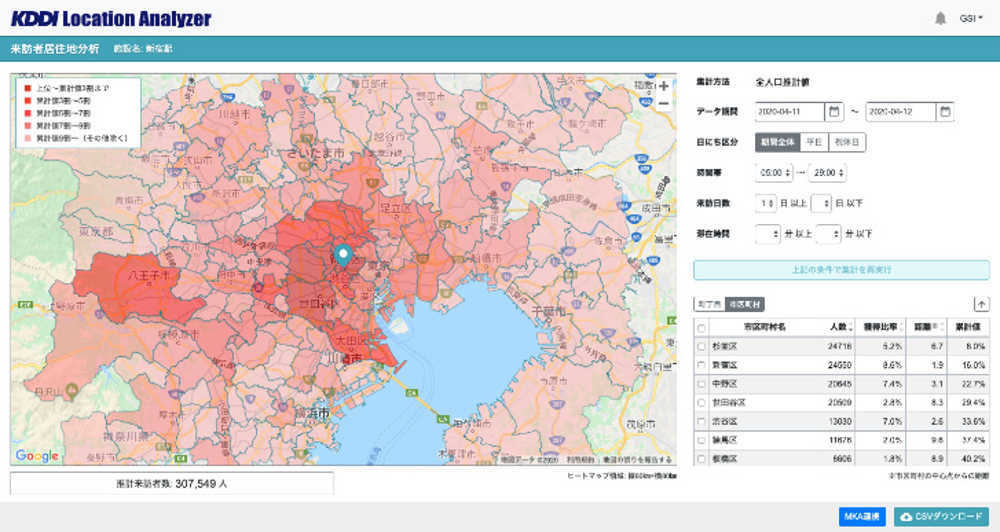
Task: Select 平日 weekday option
Action: coord(814,142)
